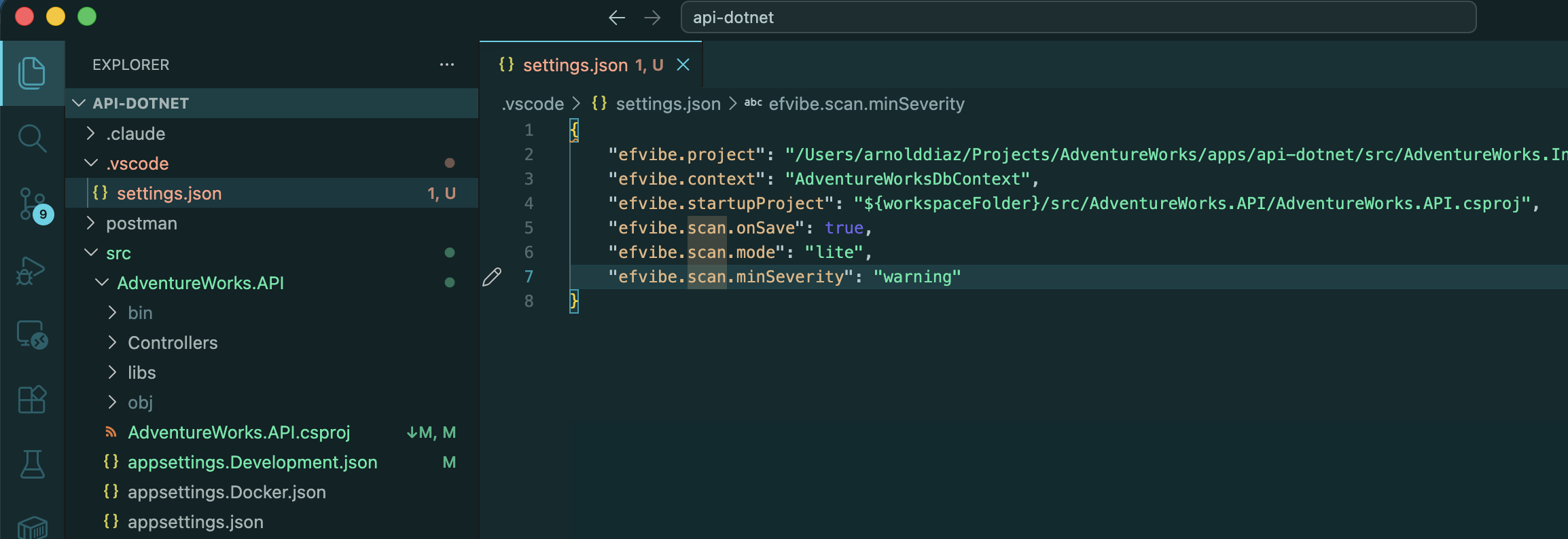
Task: Open Source Control view with 9 badge
Action: 34,205
